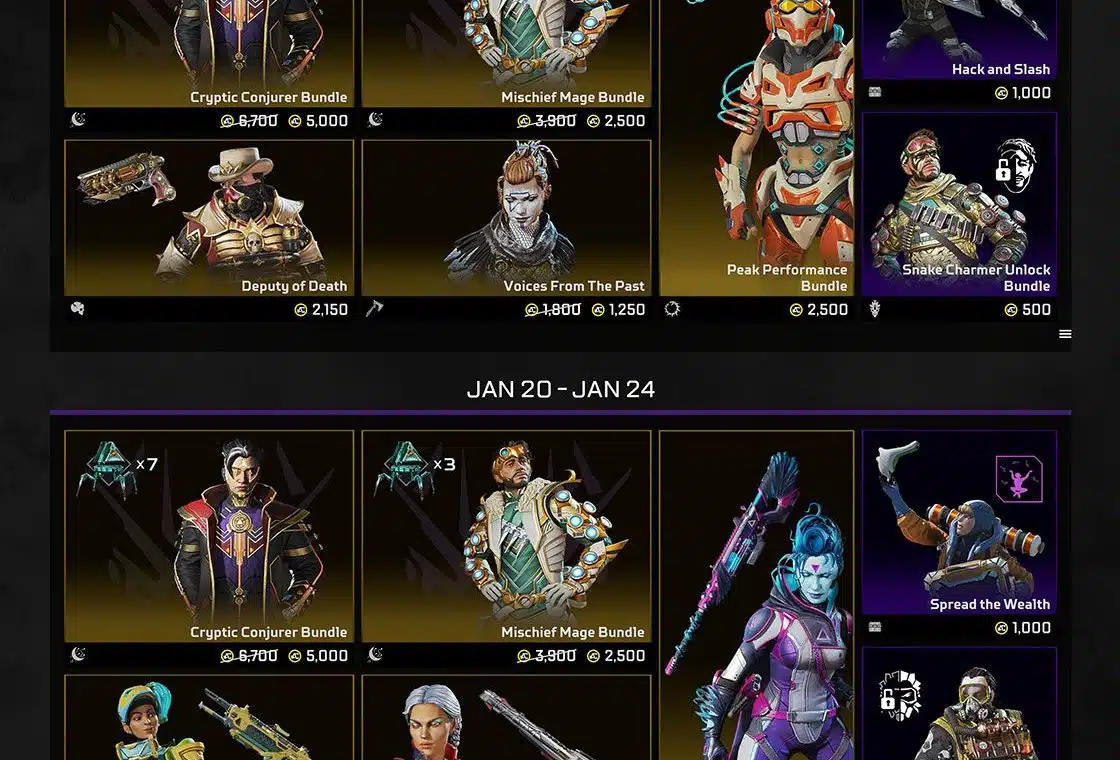Screen dimensions: 1120x760
Task: Click the axe icon under Voices From The Past
Action: (375, 309)
